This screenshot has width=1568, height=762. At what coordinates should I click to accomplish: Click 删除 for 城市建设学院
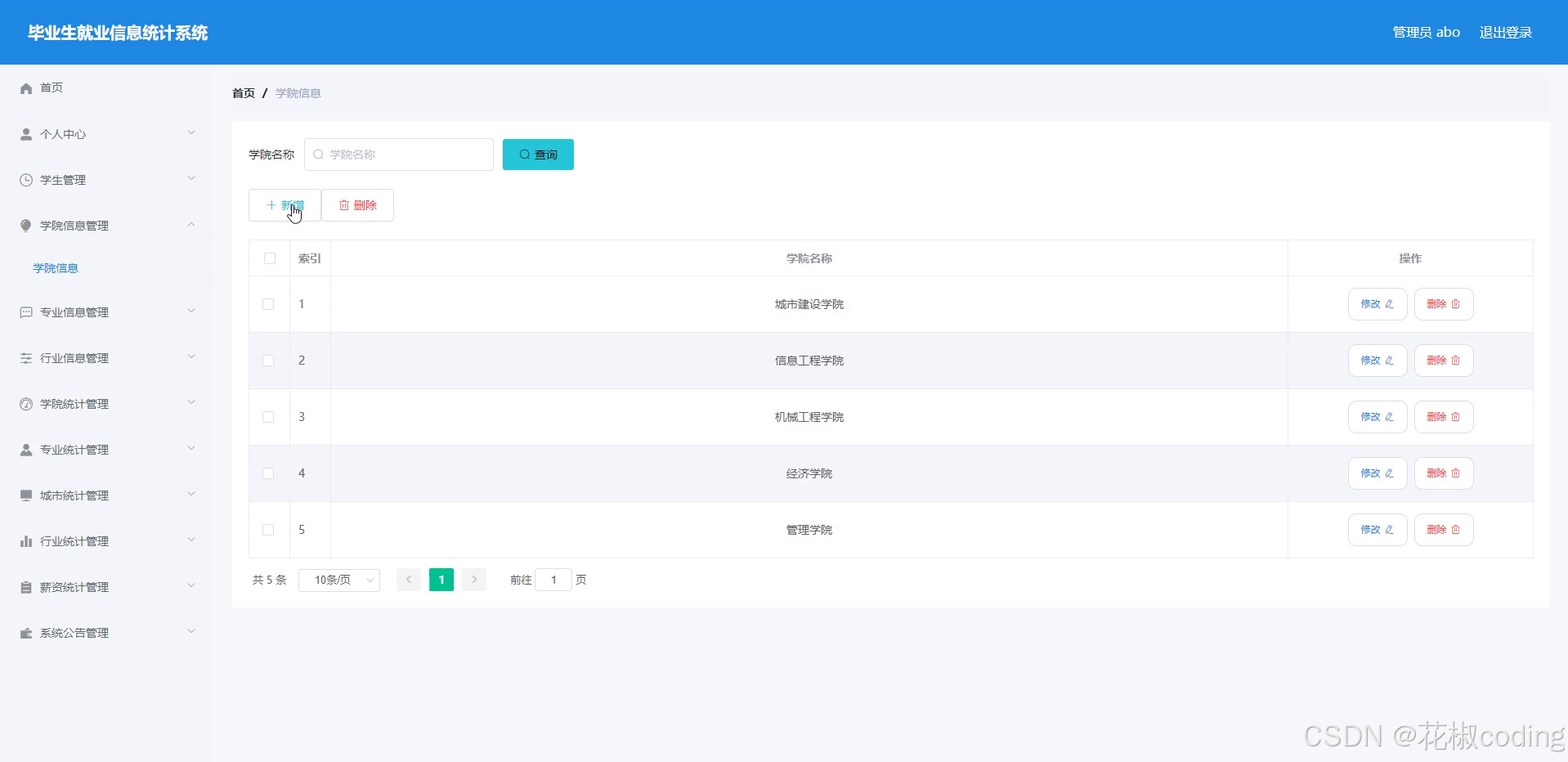click(x=1444, y=304)
